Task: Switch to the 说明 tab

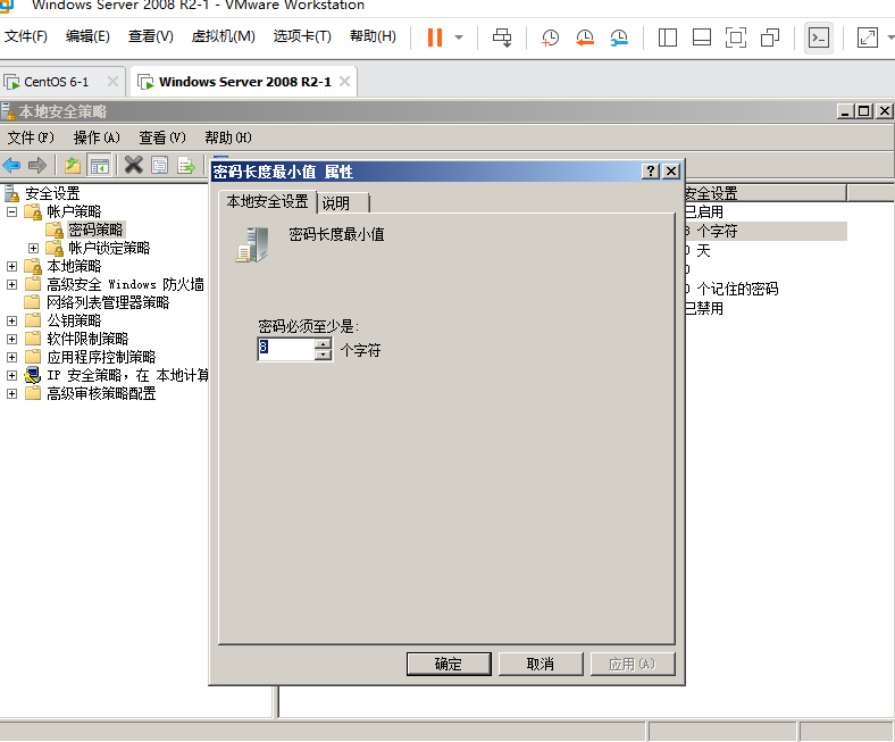Action: click(x=342, y=203)
